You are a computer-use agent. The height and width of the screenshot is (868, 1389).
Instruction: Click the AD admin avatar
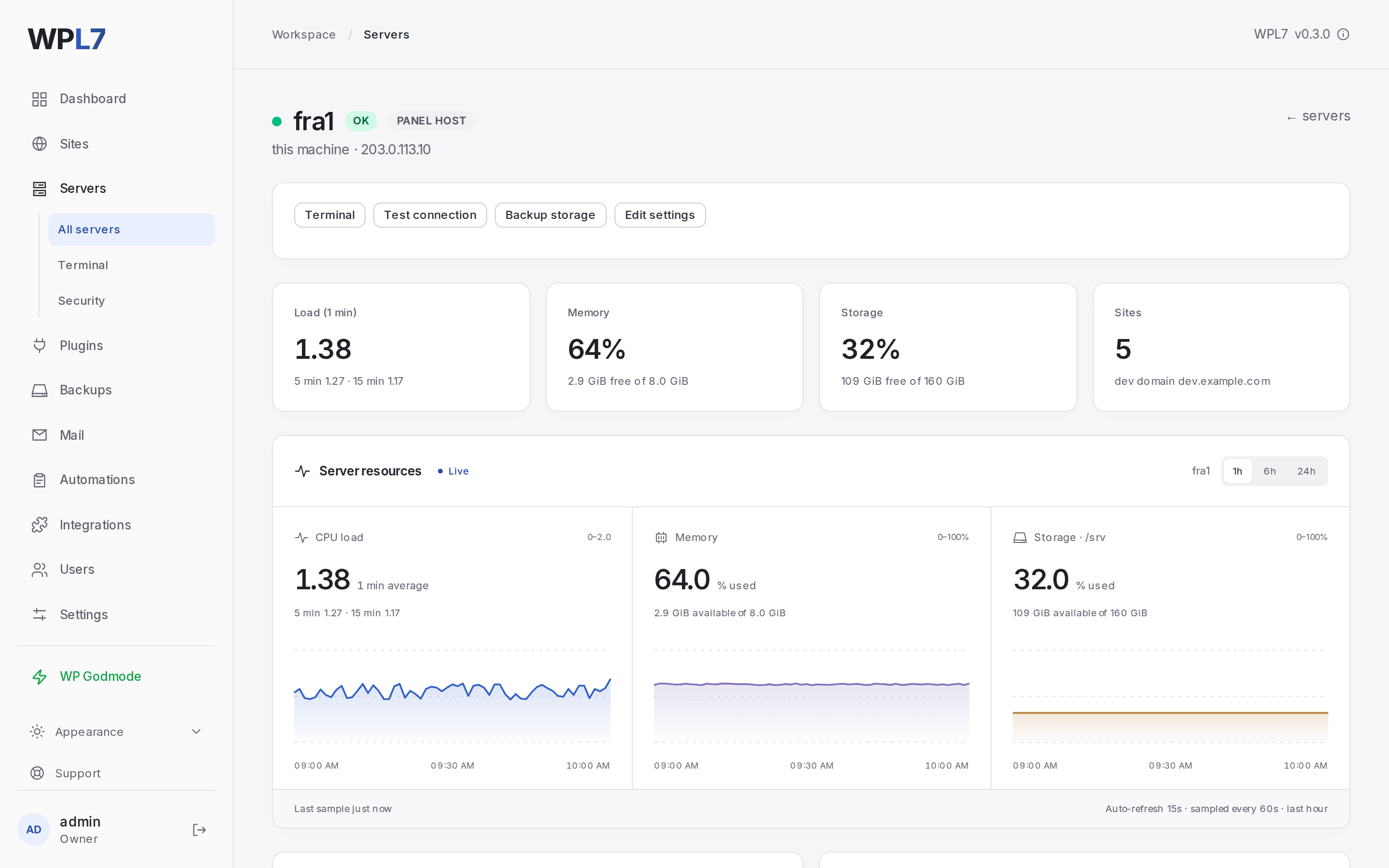[34, 829]
